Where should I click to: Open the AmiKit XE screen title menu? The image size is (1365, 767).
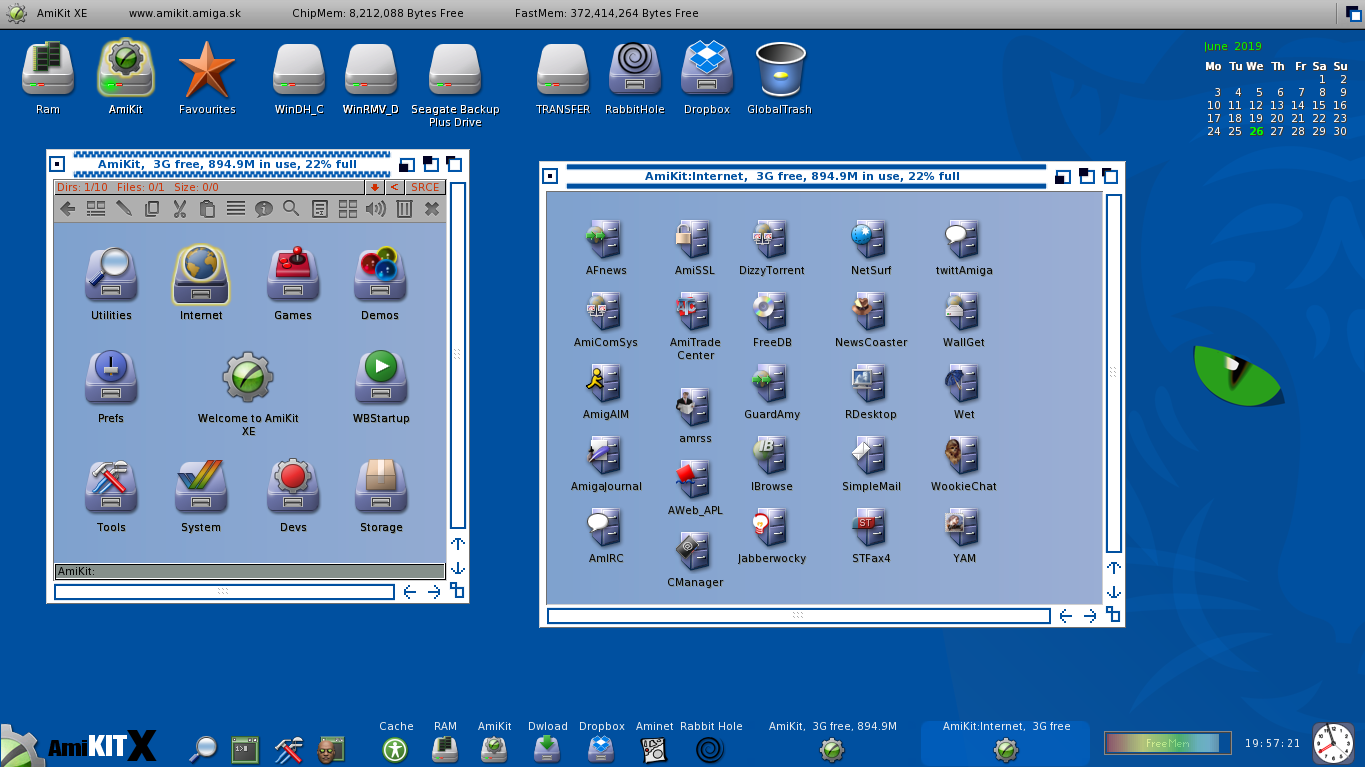tap(61, 13)
